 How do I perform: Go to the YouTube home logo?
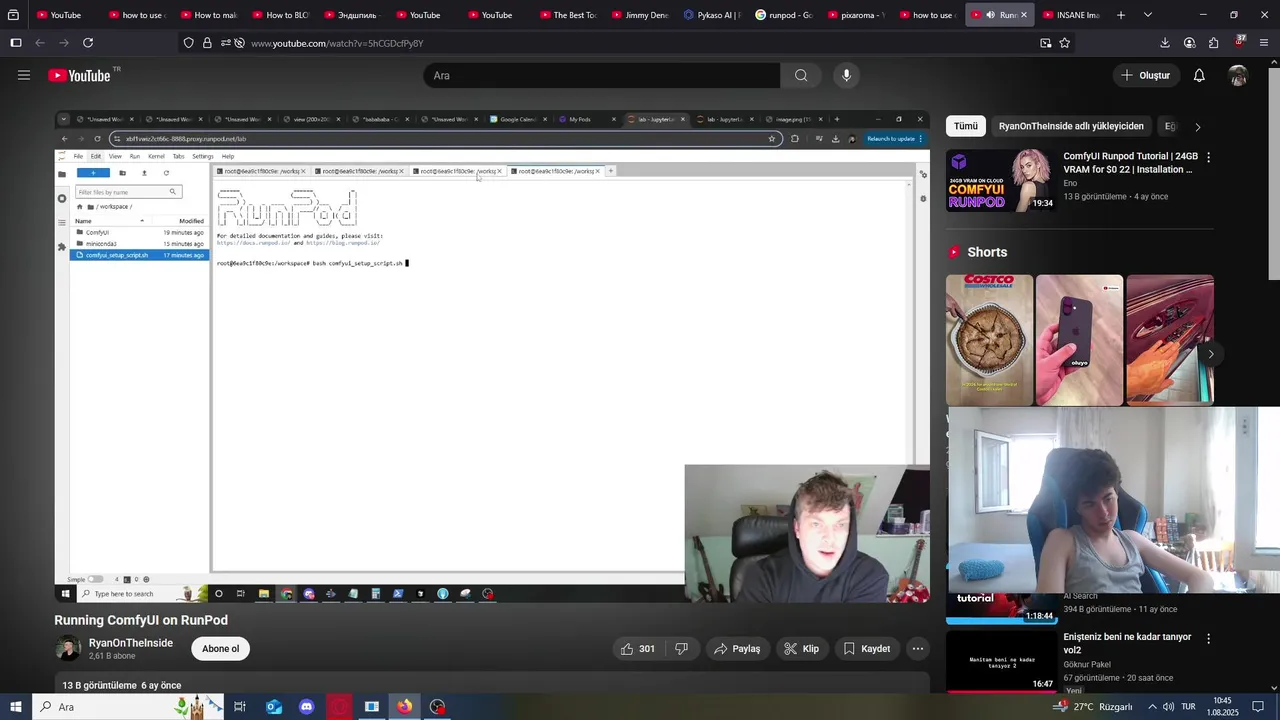point(79,75)
